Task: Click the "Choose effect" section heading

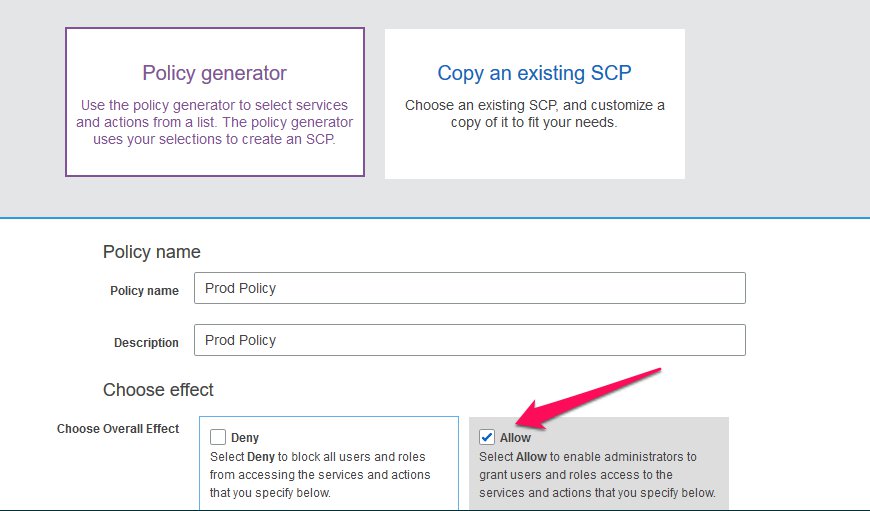Action: (x=158, y=389)
